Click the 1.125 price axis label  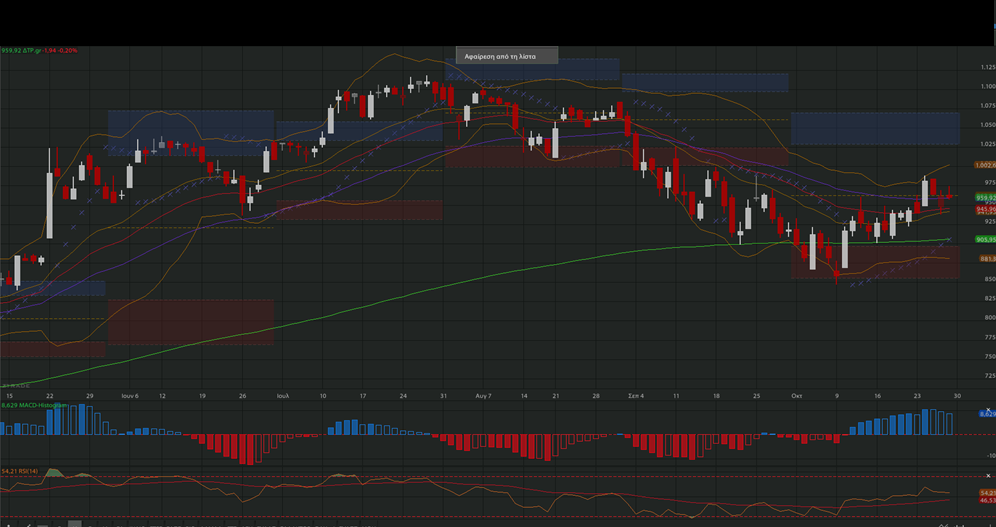click(x=988, y=67)
